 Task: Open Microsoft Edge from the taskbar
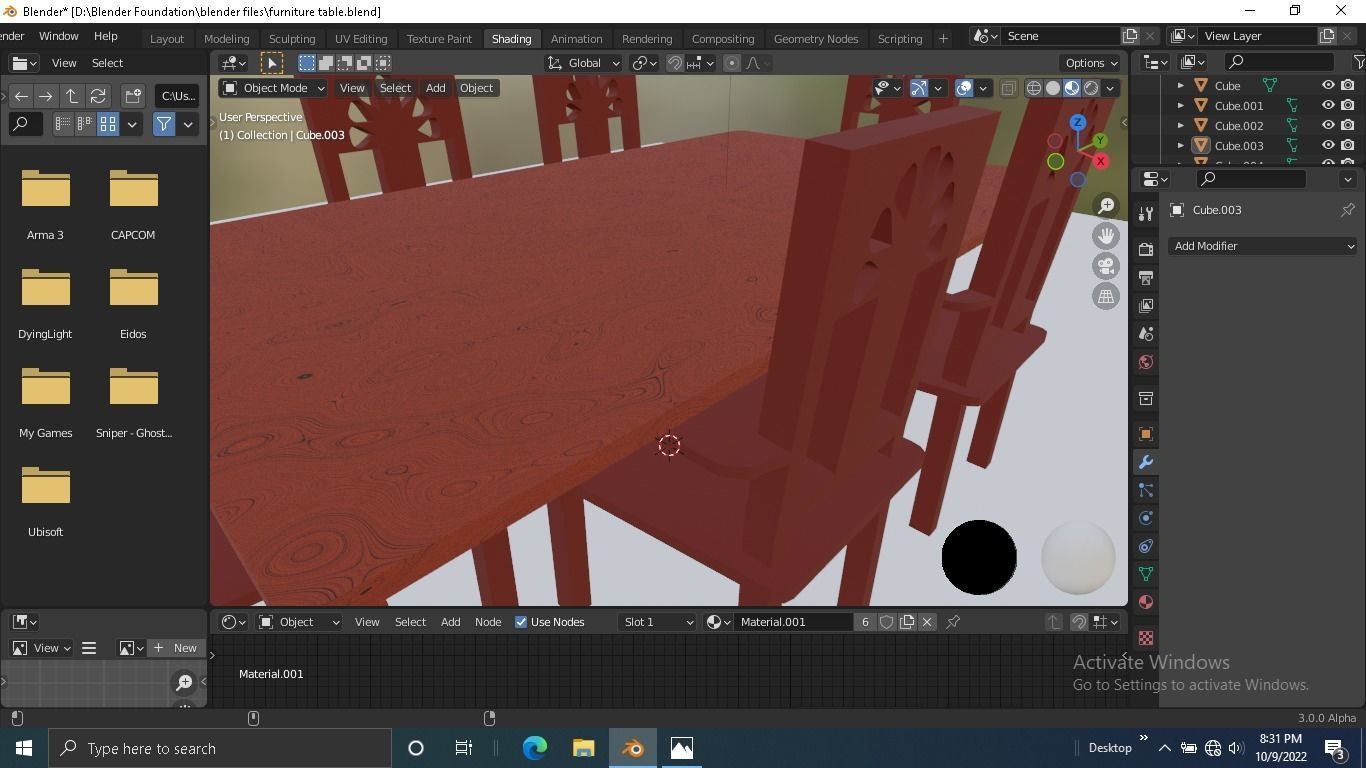535,748
